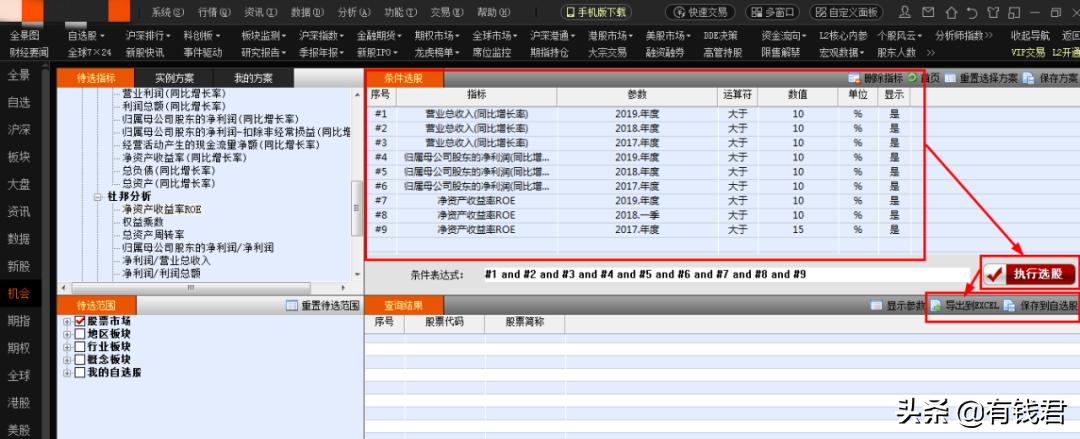Expand the 股票市场 tree node
The width and height of the screenshot is (1080, 439).
point(67,322)
